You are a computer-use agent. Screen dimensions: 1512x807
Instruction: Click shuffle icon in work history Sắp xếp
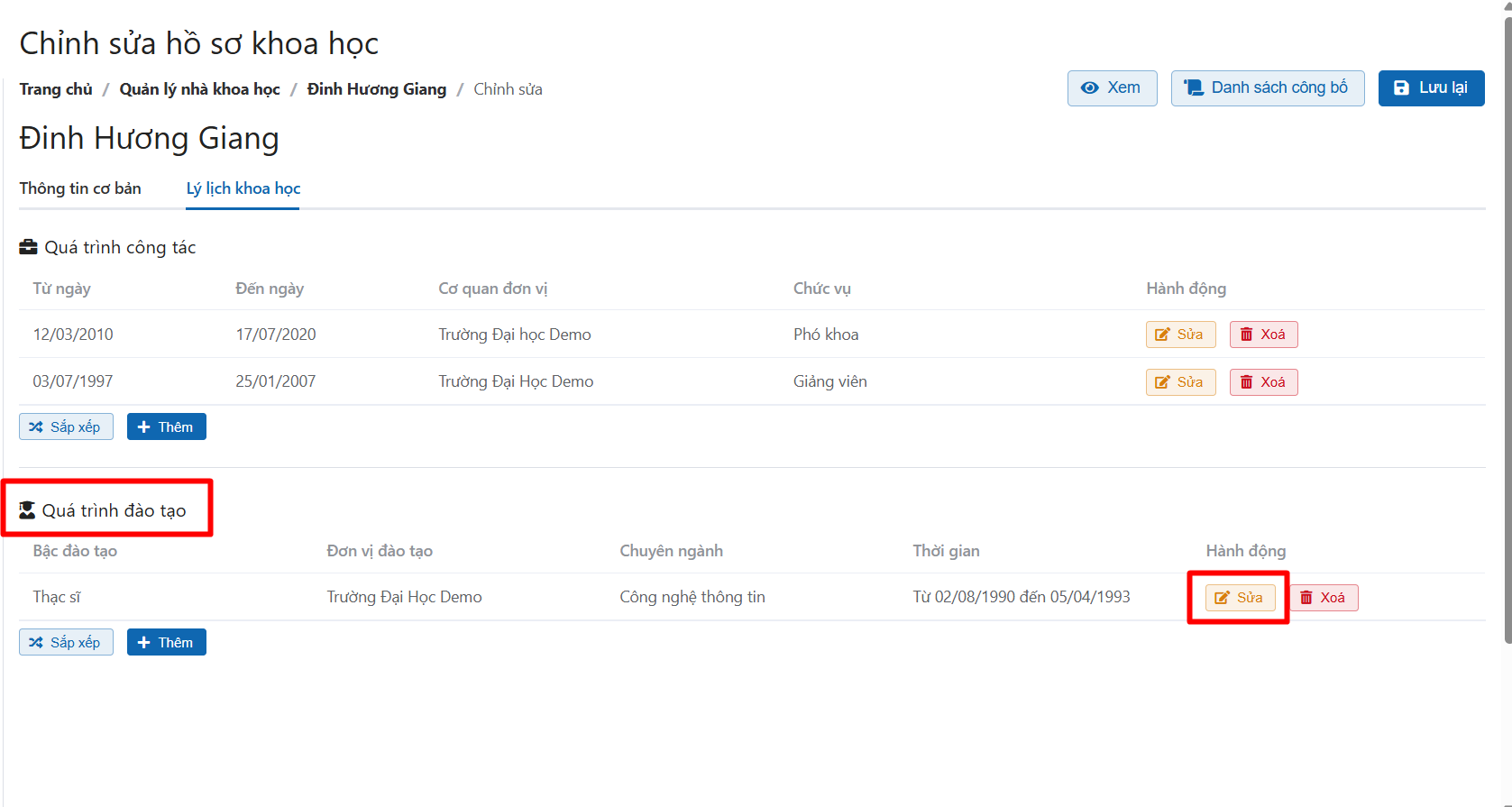coord(36,427)
